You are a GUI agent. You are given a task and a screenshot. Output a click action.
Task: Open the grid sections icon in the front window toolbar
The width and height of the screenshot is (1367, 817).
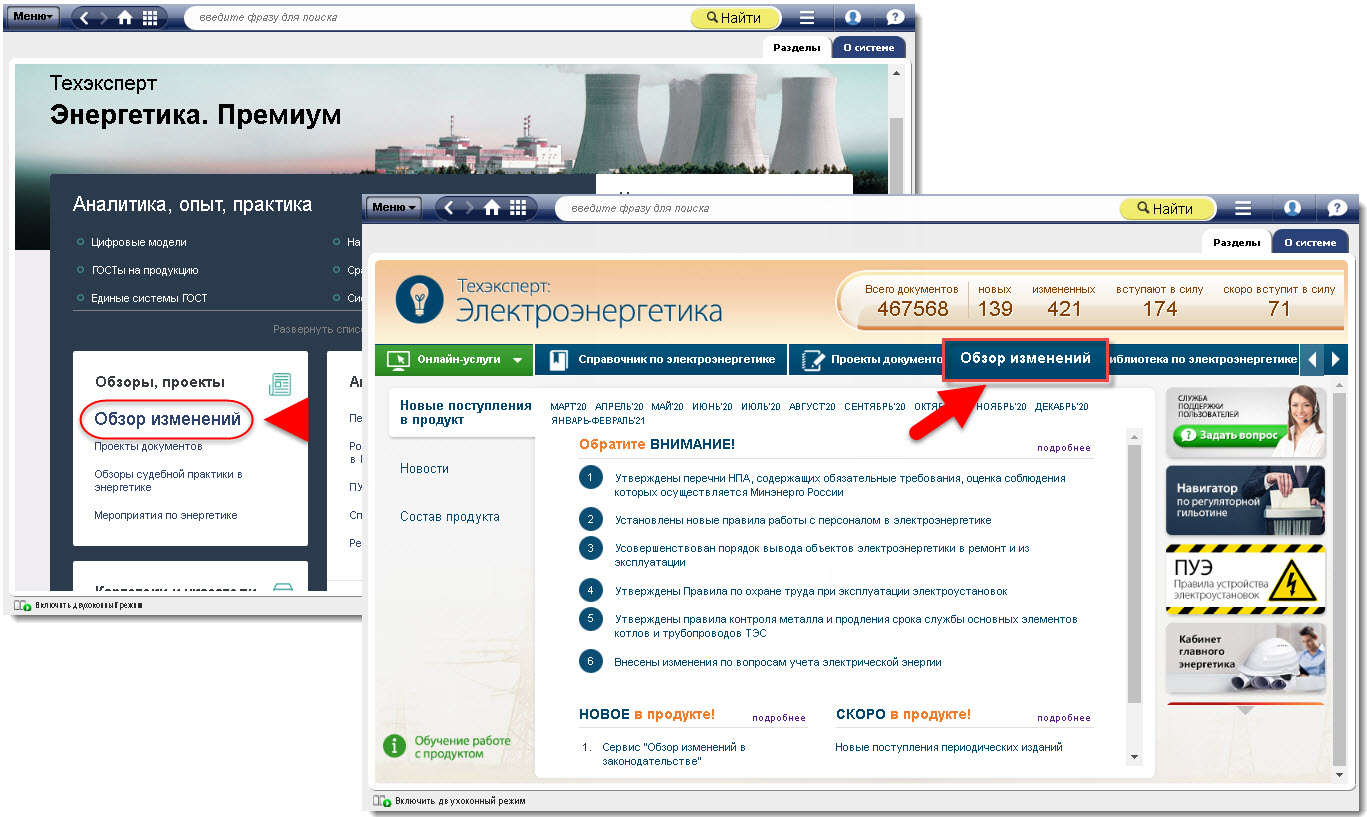[x=518, y=208]
